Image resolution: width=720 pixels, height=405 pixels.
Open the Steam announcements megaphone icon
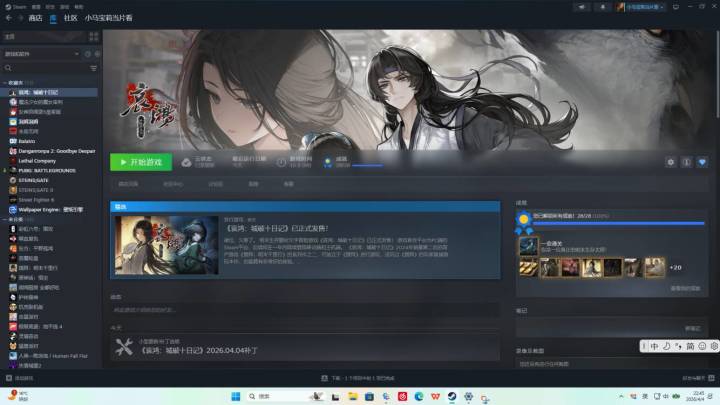[x=582, y=7]
